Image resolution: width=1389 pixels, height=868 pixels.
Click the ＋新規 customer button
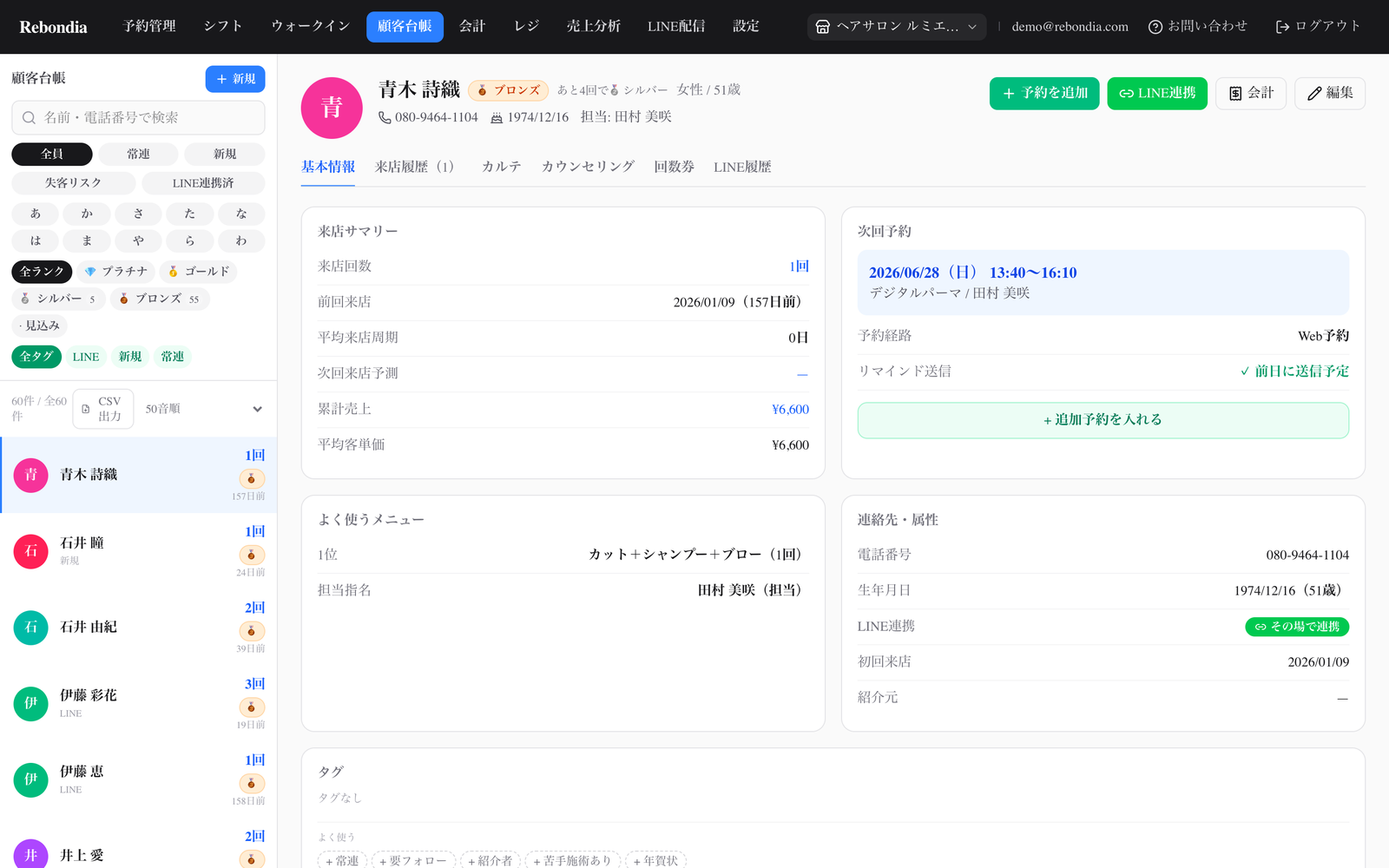click(235, 79)
